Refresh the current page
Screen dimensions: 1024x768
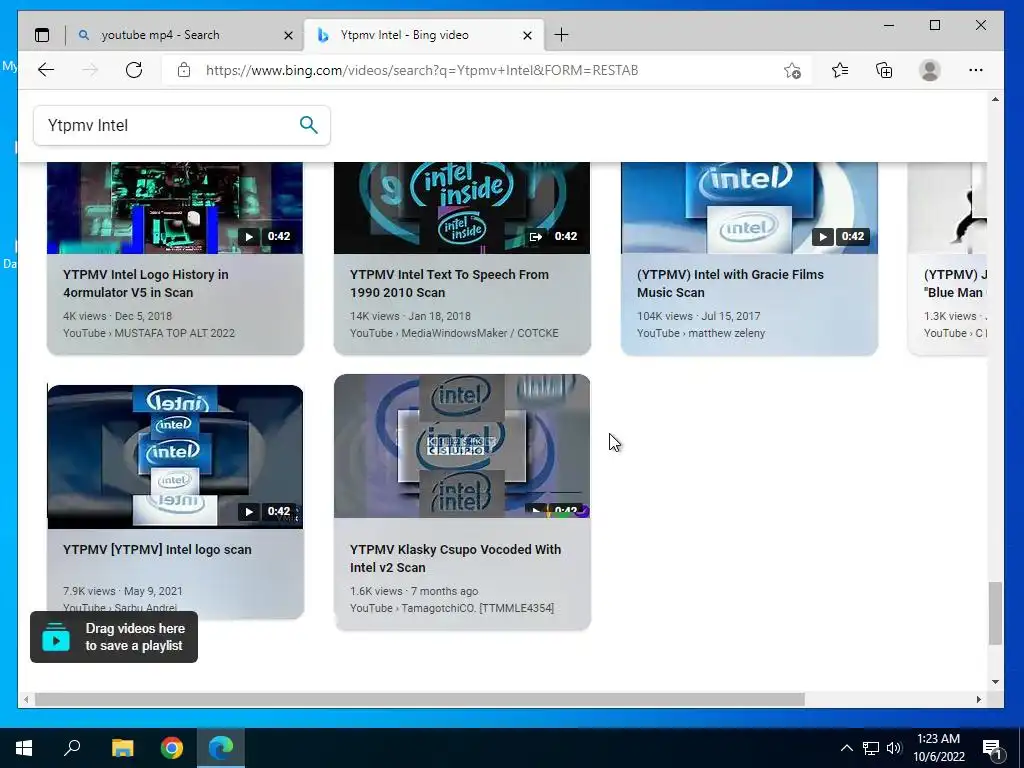pyautogui.click(x=134, y=70)
